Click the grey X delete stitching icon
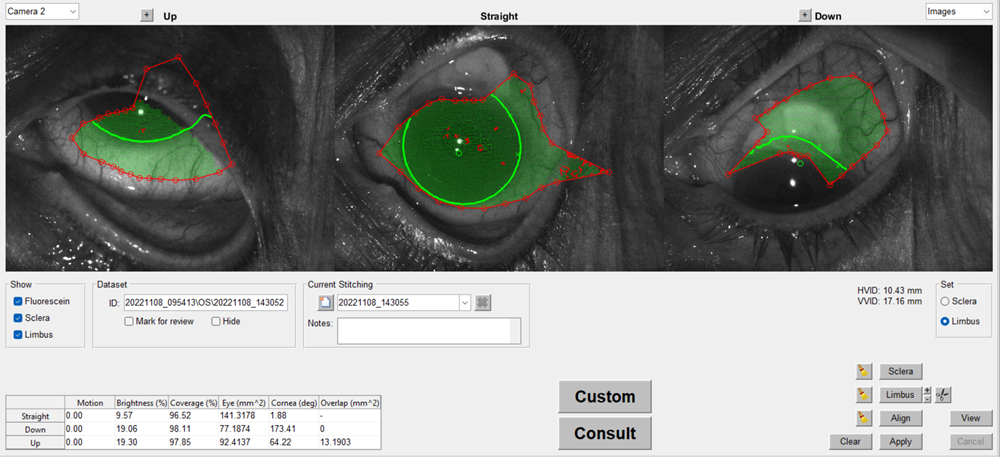The height and width of the screenshot is (457, 1000). tap(483, 303)
